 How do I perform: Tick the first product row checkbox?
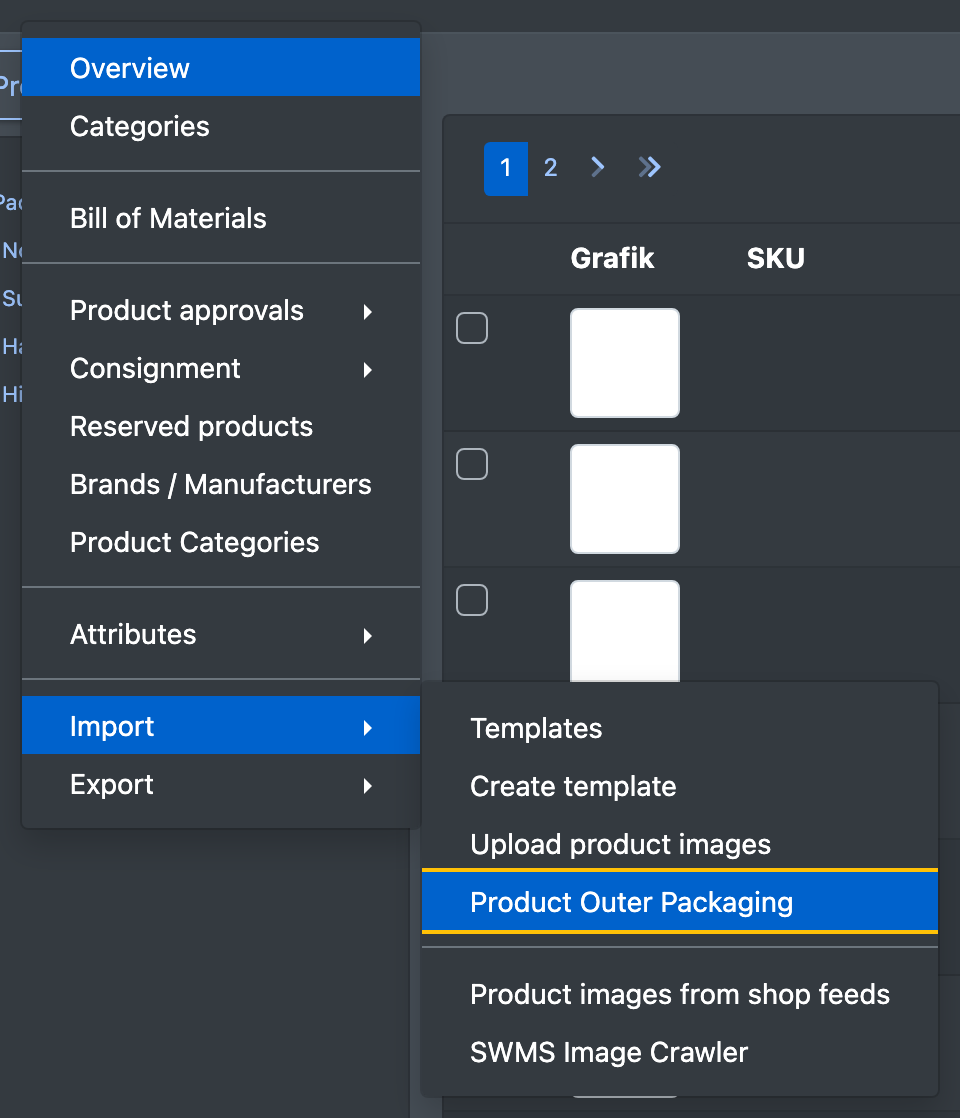[472, 328]
